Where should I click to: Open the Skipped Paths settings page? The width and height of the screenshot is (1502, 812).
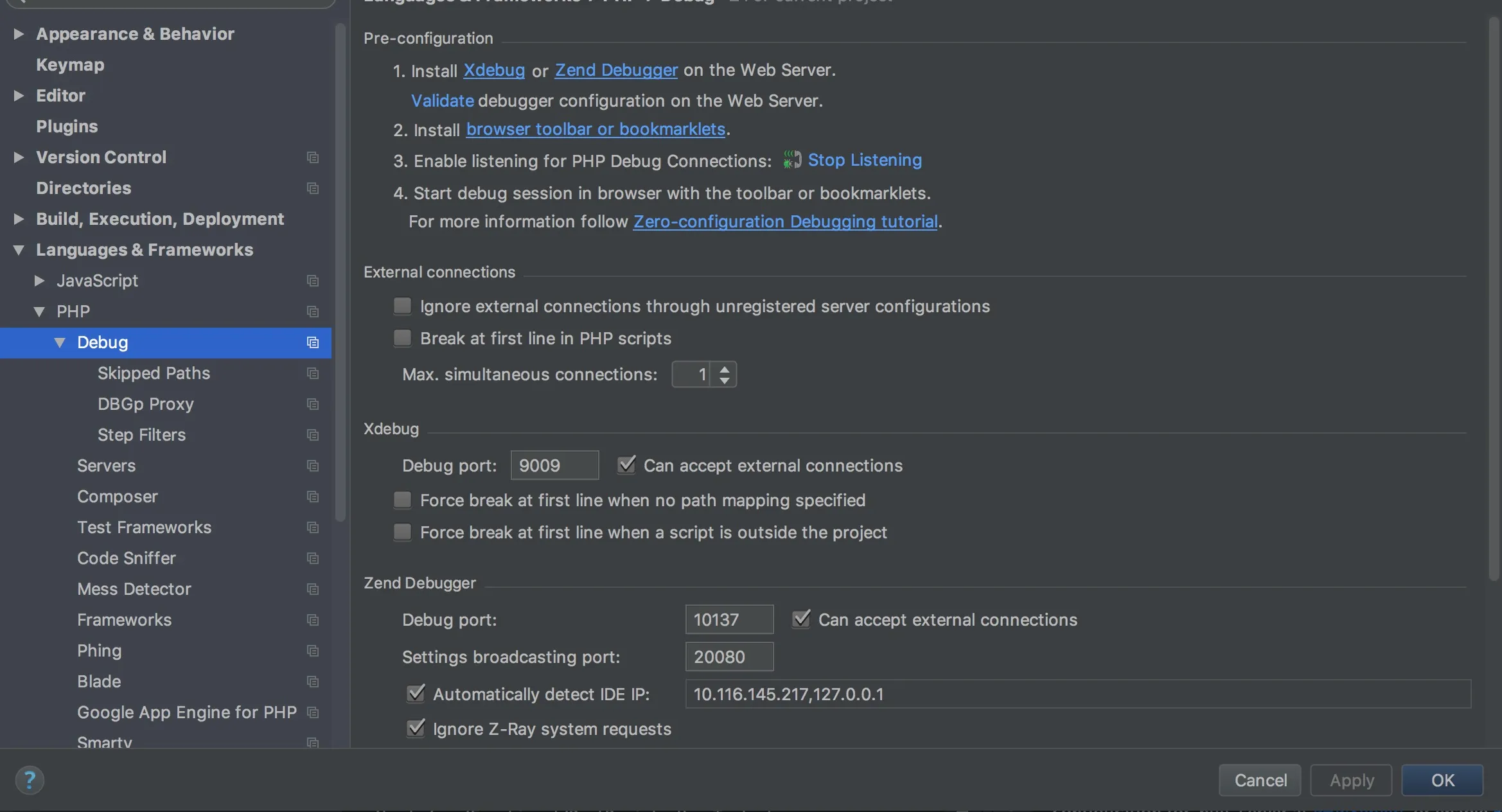[x=154, y=373]
